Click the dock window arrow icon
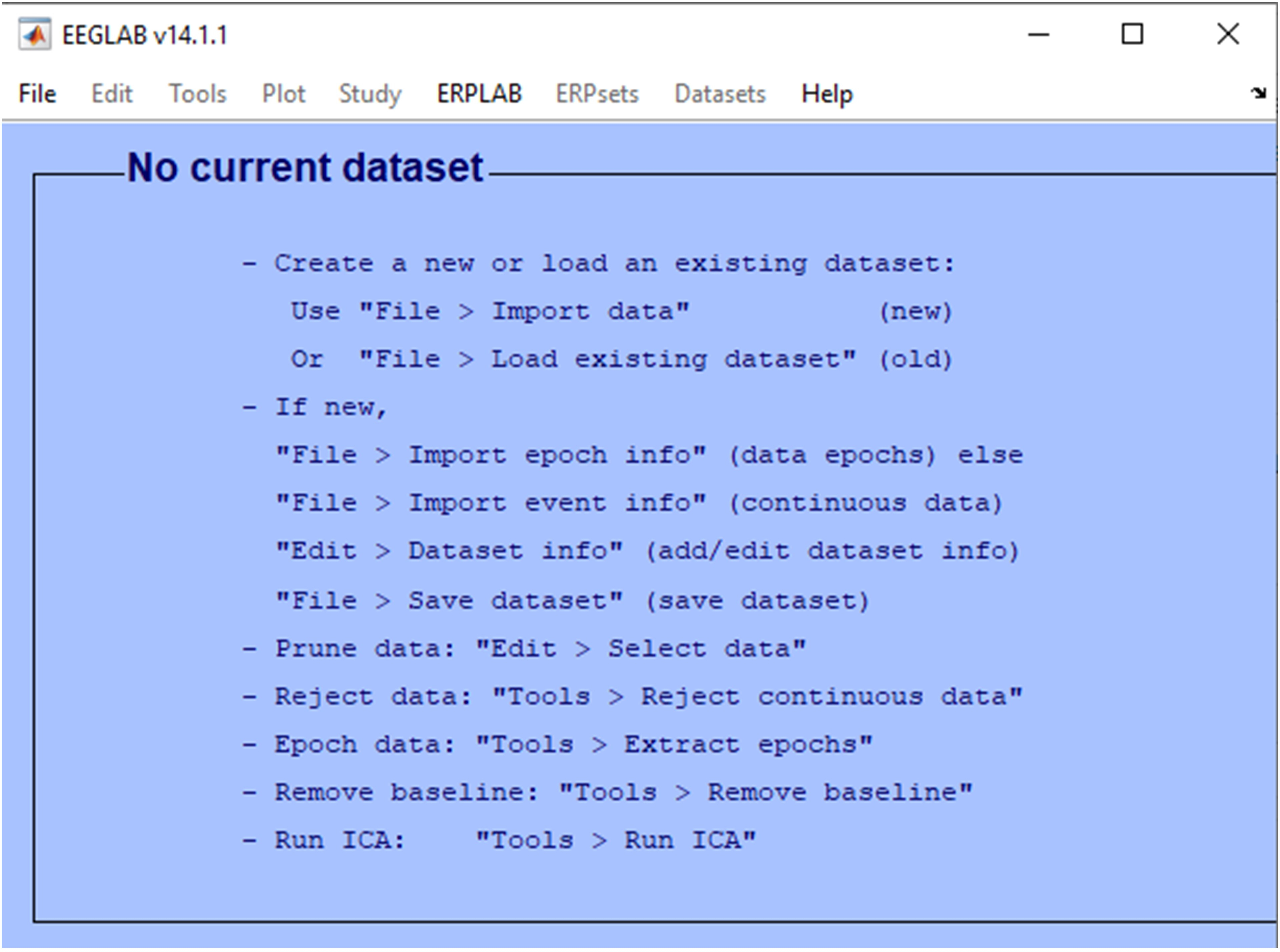Viewport: 1280px width, 952px height. click(x=1258, y=93)
